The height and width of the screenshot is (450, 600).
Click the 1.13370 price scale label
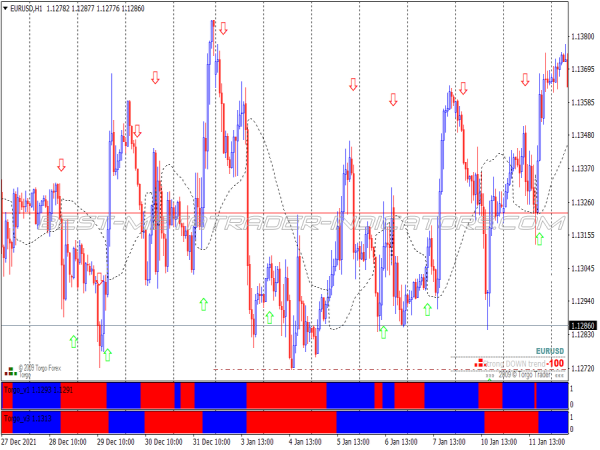(x=582, y=168)
